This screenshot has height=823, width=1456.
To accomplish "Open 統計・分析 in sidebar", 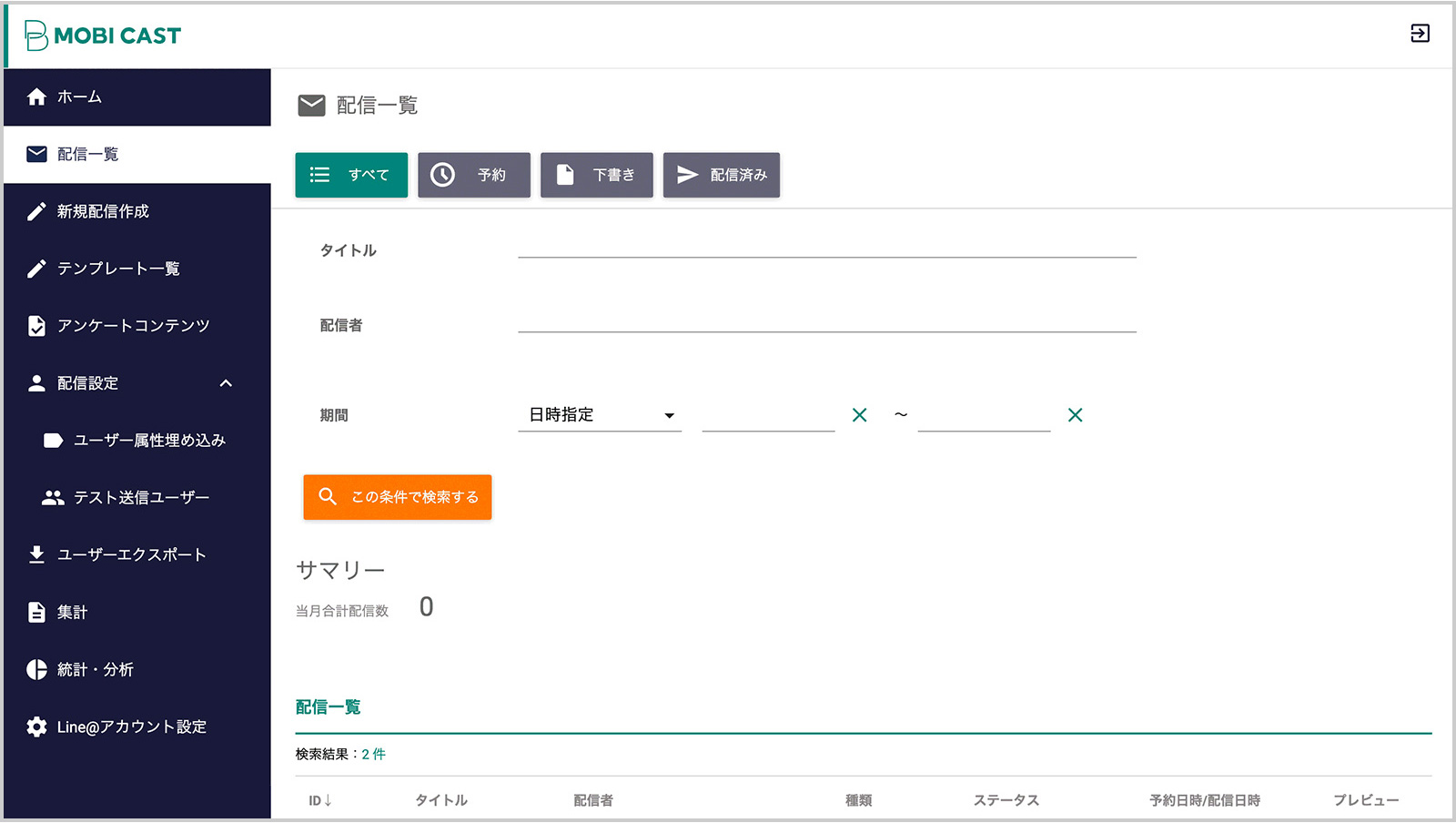I will 137,669.
